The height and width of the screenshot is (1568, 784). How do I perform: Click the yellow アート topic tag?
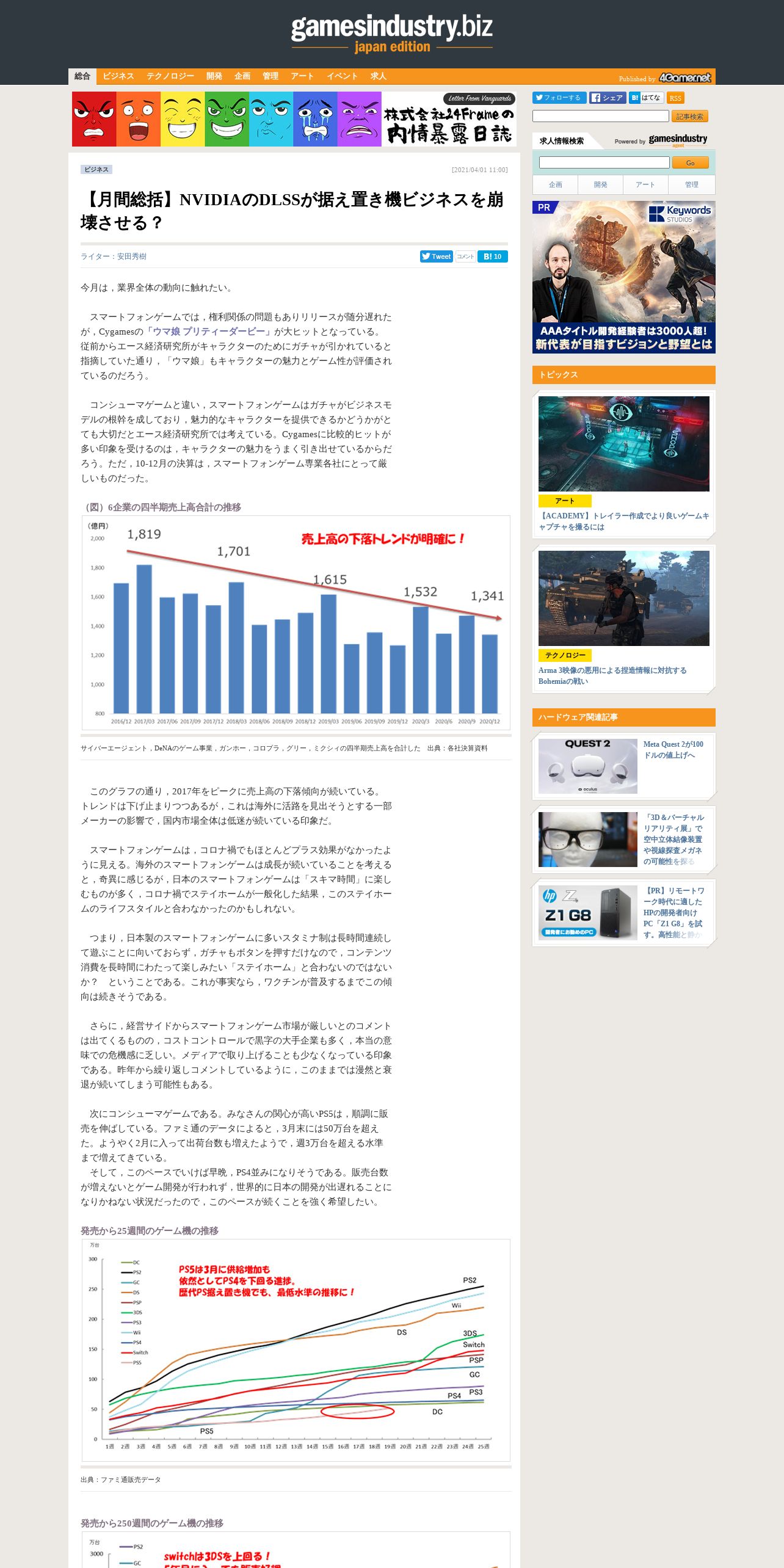pyautogui.click(x=565, y=501)
